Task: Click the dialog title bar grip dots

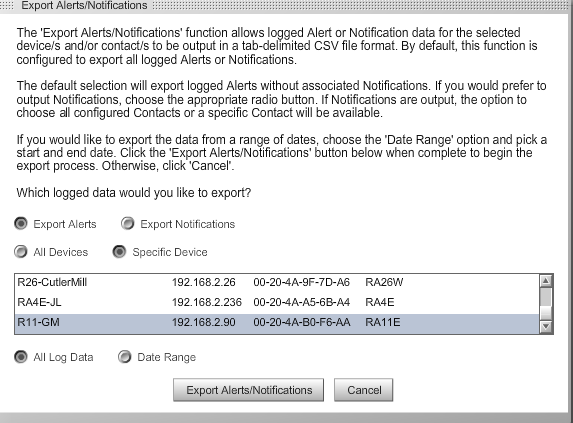Action: (7, 5)
